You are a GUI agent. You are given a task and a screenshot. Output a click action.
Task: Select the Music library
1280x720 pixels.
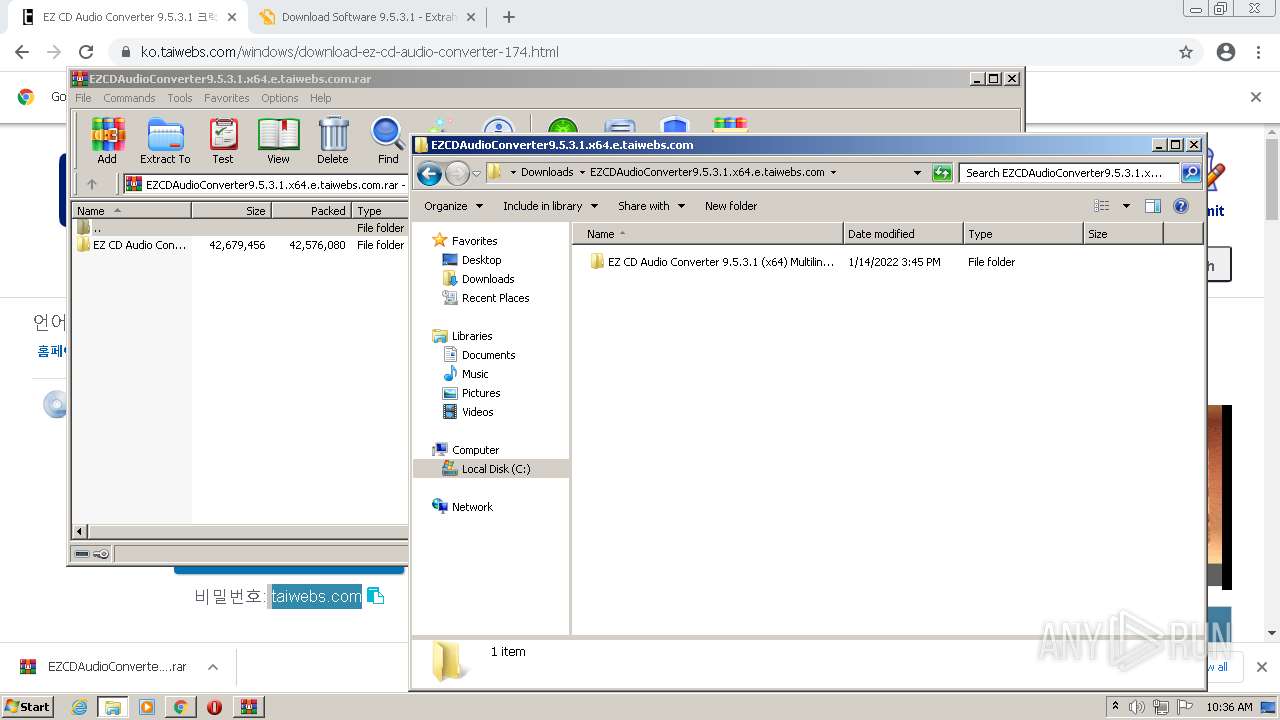(475, 374)
